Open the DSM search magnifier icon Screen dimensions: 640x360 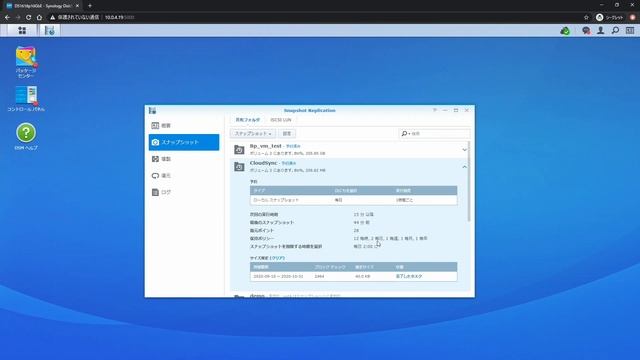(x=615, y=31)
